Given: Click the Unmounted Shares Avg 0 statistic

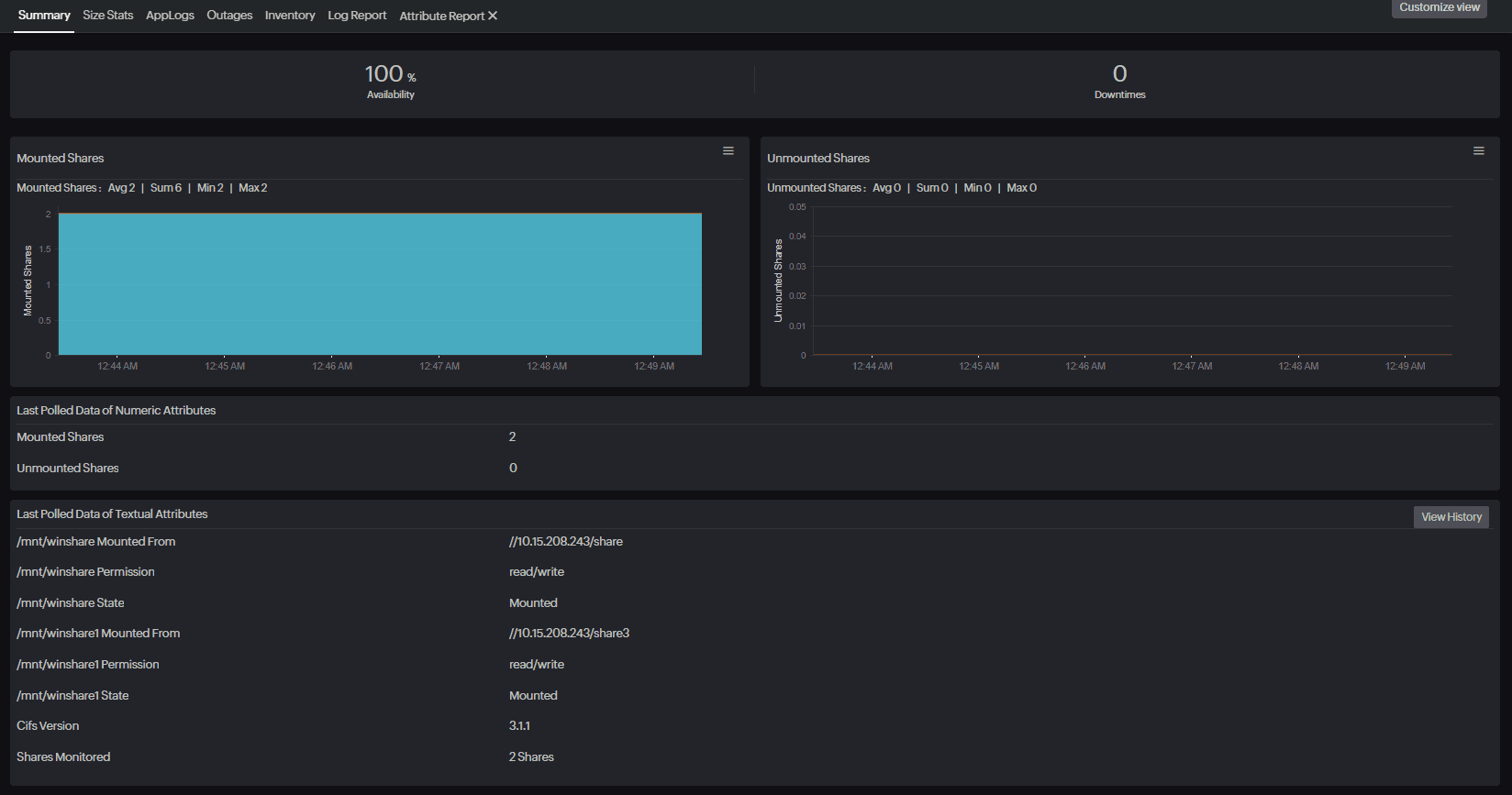Looking at the screenshot, I should click(886, 188).
